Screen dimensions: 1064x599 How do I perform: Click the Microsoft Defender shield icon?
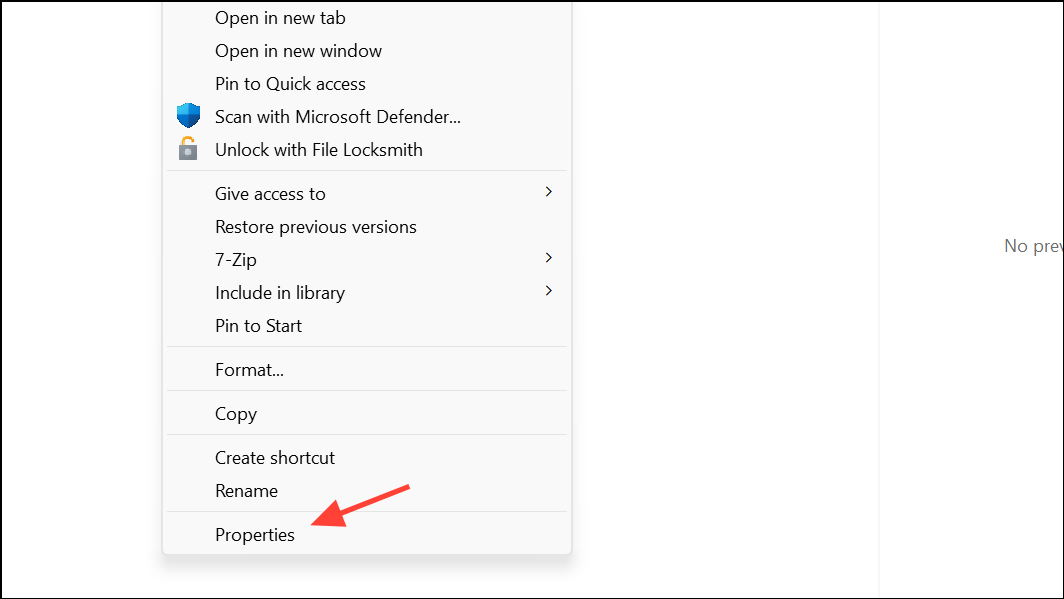pyautogui.click(x=188, y=114)
